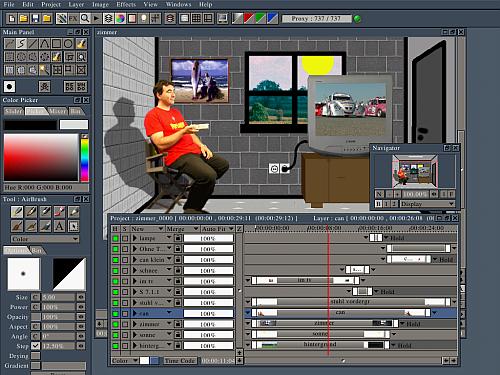Open the New layer dropdown
Viewport: 500px width, 375px height.
(147, 229)
